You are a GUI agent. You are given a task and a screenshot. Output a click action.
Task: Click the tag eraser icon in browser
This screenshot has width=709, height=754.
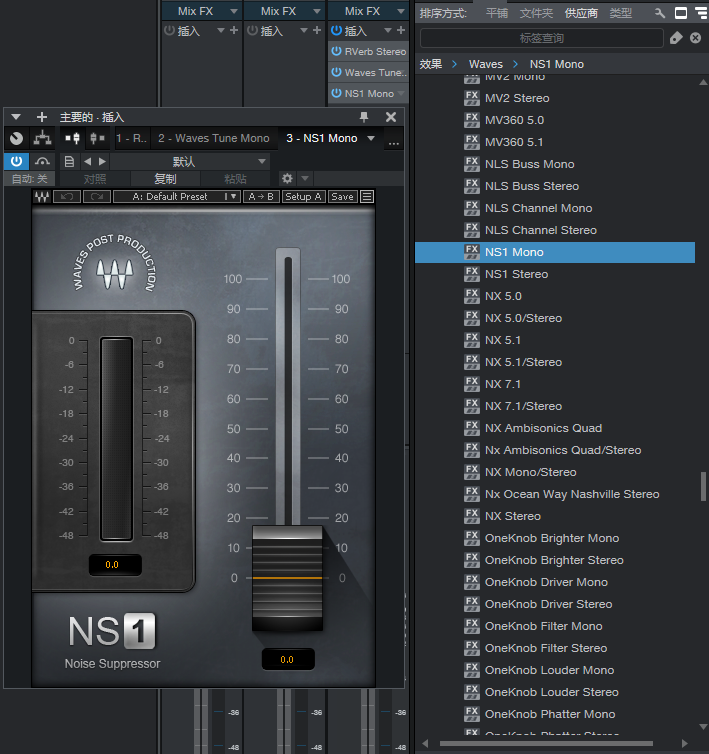pyautogui.click(x=676, y=38)
